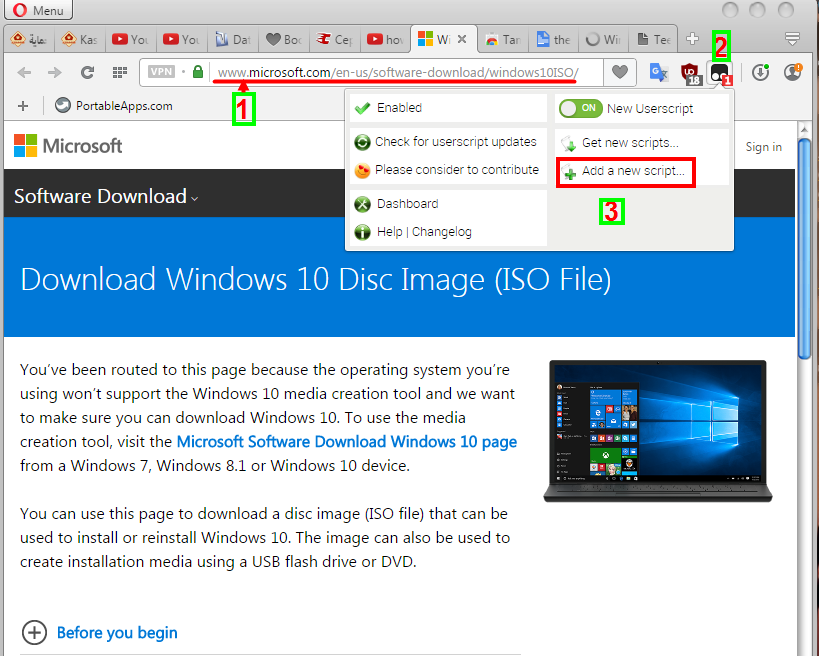Screen dimensions: 819x656
Task: Go forward with the forward arrow
Action: 54,72
